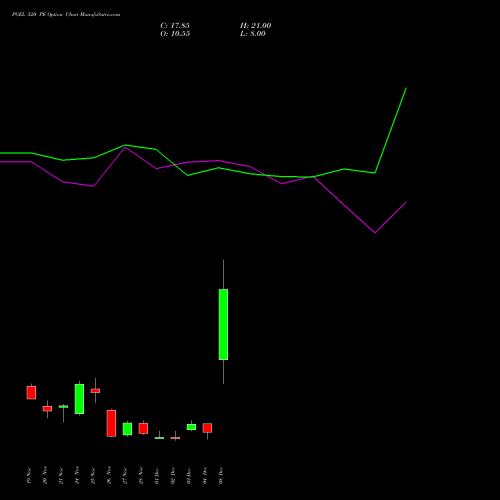Click the magenta indicator line's lowest point

(375, 233)
